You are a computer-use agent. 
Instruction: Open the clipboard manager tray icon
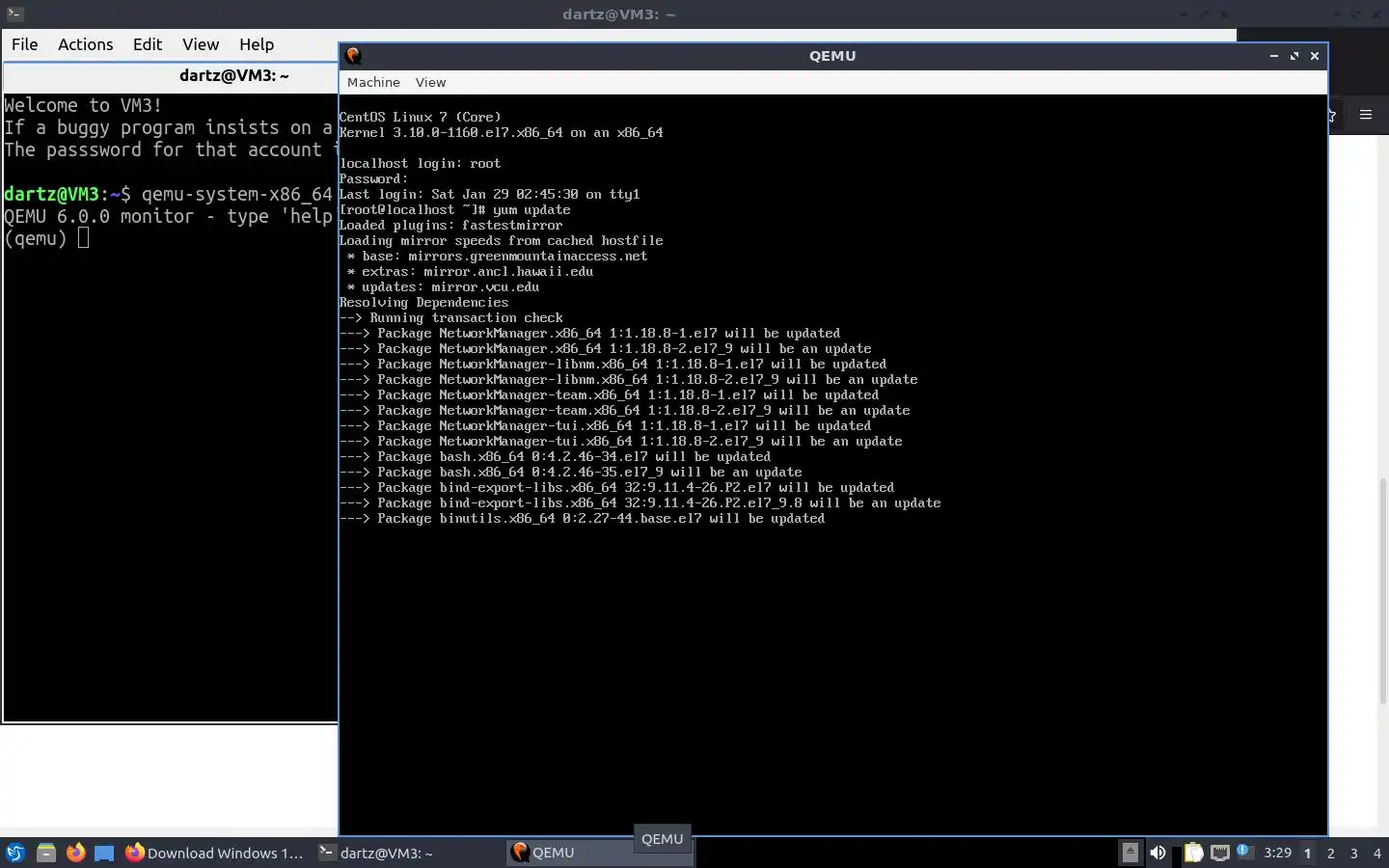point(1194,853)
